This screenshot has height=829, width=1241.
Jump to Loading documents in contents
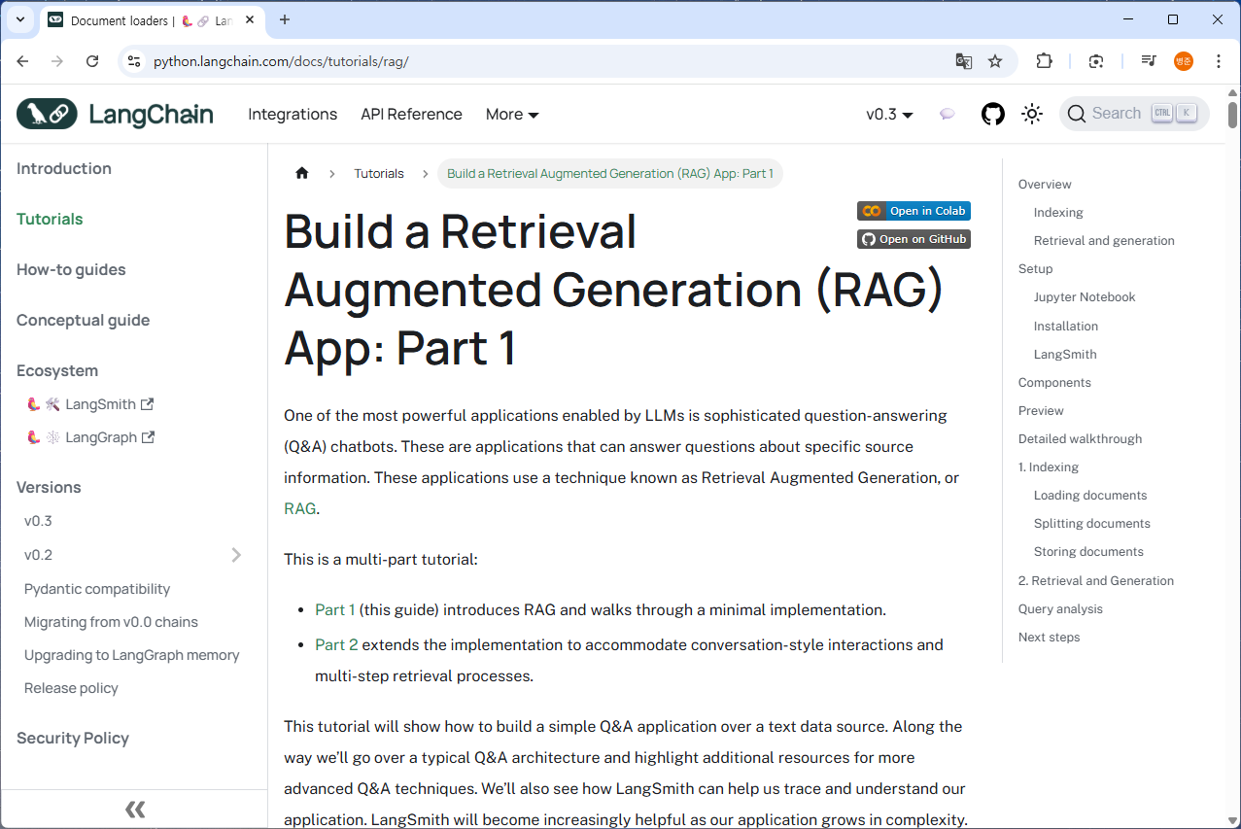click(1090, 495)
